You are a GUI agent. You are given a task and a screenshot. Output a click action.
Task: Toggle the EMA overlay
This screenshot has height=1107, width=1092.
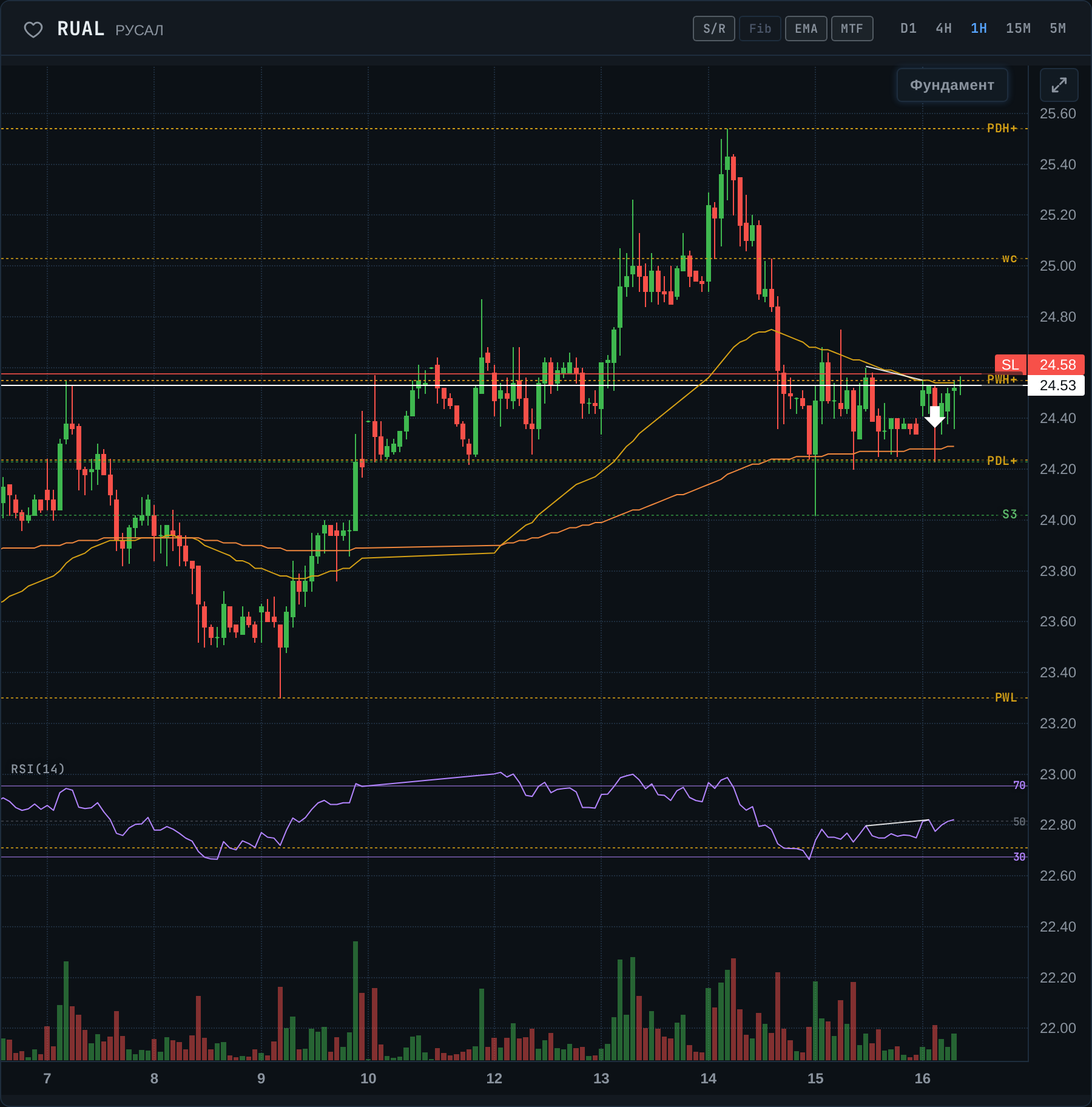coord(806,29)
